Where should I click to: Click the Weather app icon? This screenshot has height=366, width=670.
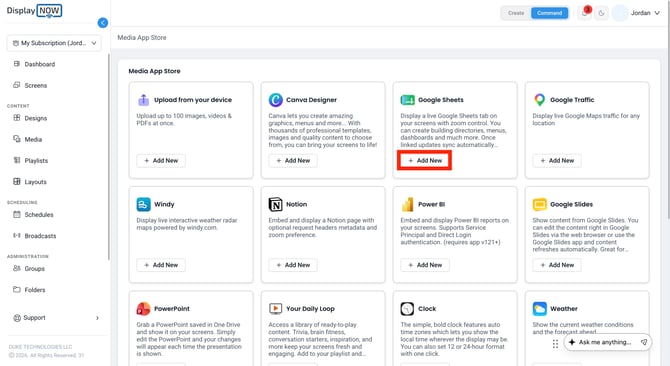coord(540,309)
